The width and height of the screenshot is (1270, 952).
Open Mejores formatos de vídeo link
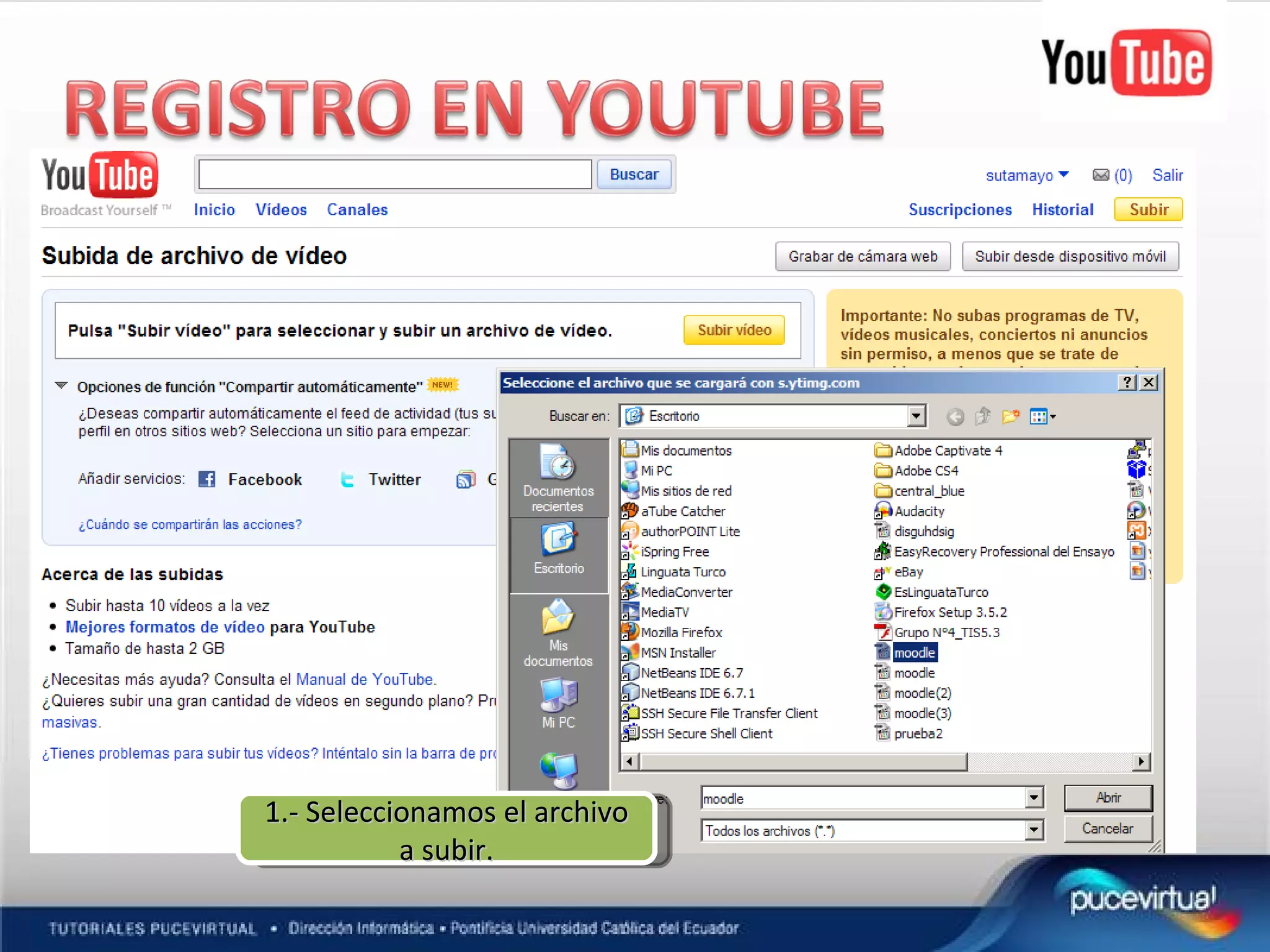click(x=165, y=627)
